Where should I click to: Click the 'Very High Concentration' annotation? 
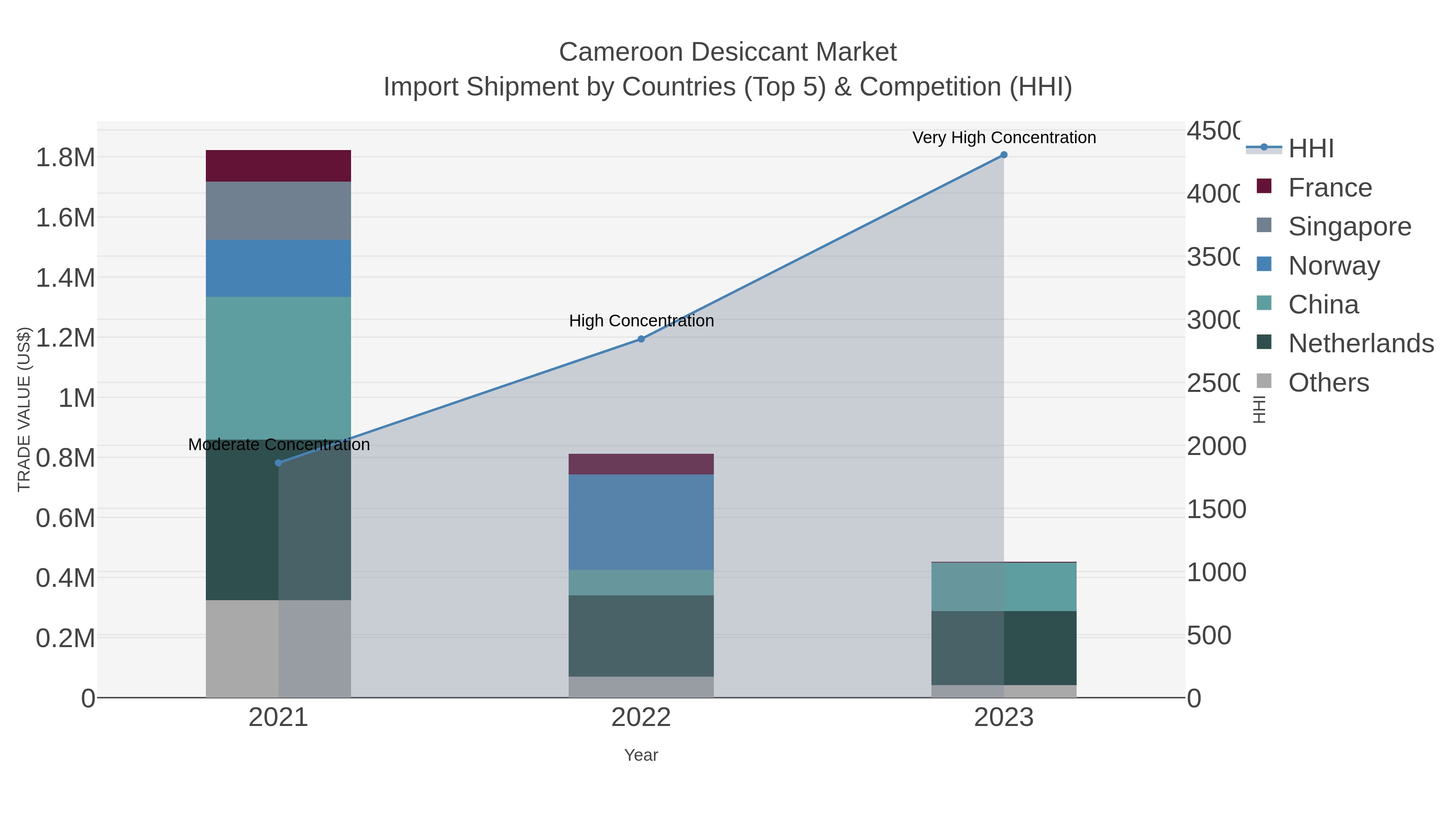pyautogui.click(x=1004, y=138)
